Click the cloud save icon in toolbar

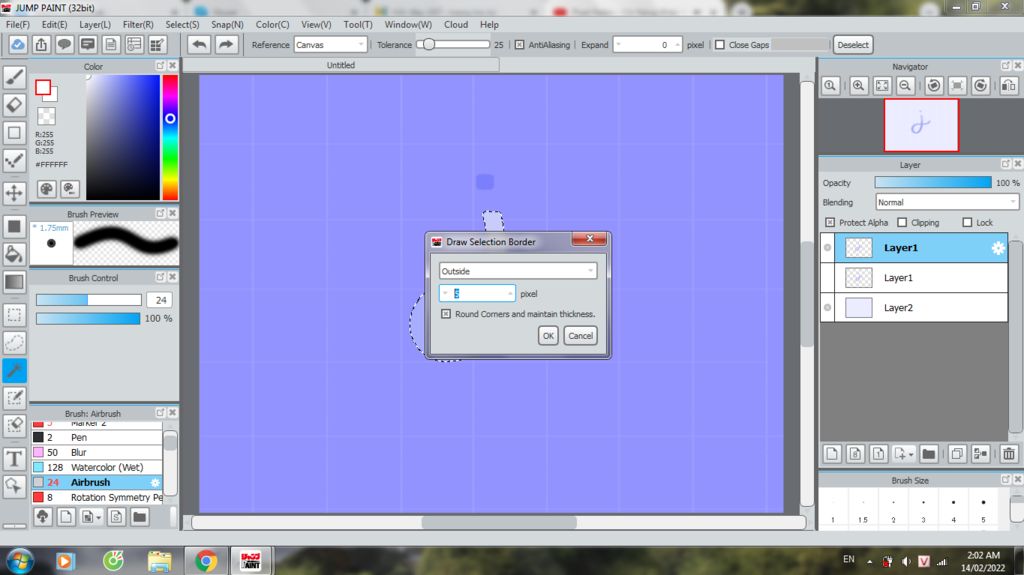click(x=18, y=44)
